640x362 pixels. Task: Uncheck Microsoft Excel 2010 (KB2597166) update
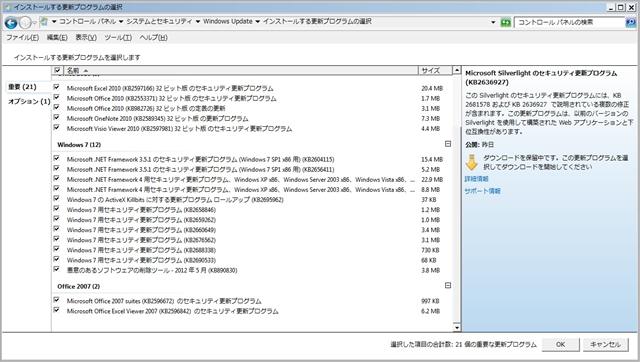tap(56, 87)
